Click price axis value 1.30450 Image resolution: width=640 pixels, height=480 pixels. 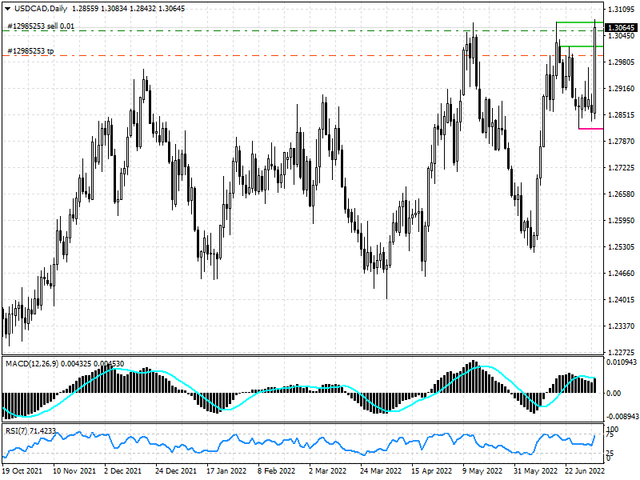pyautogui.click(x=621, y=36)
